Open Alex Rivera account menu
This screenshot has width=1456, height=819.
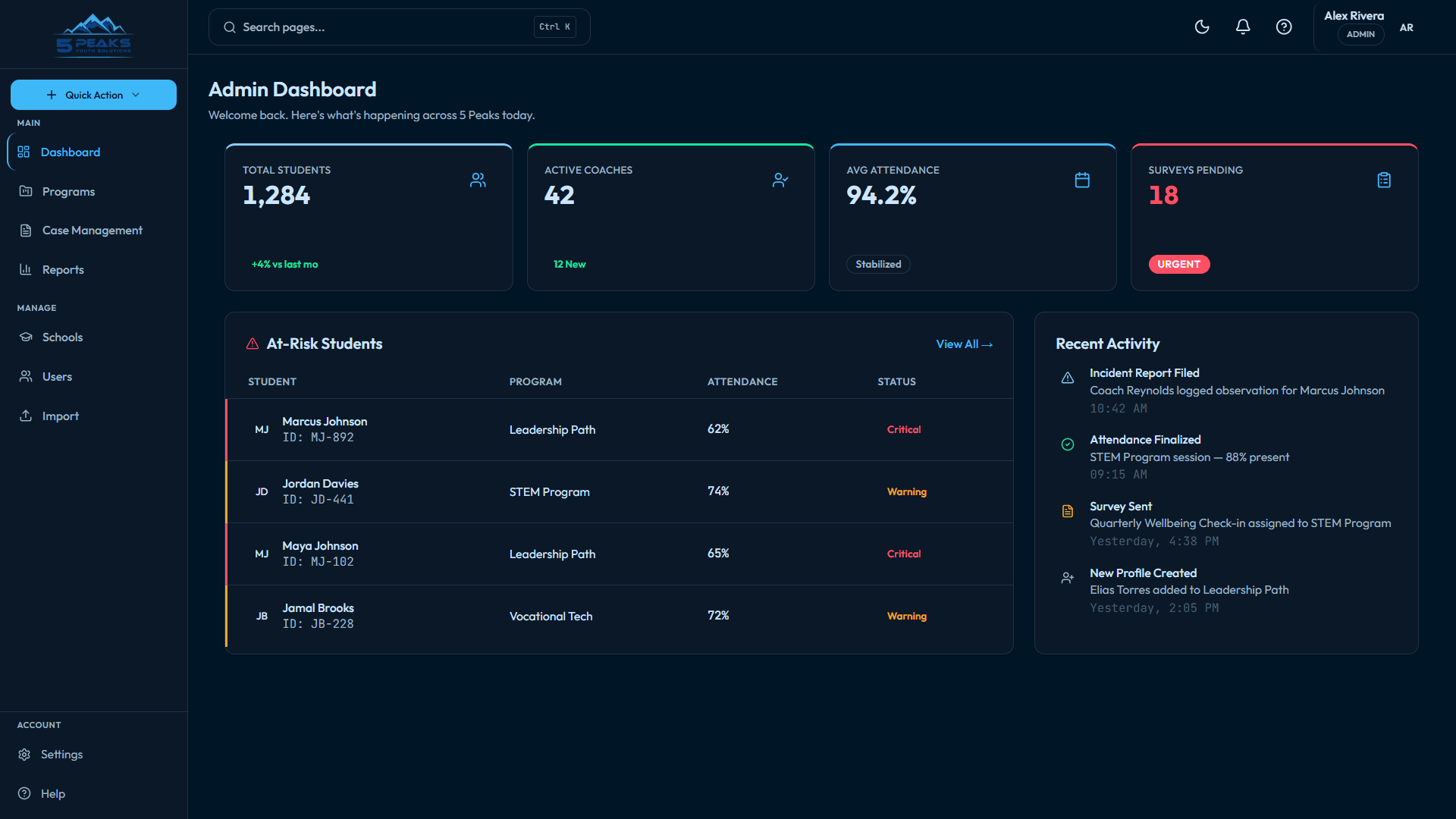pos(1369,27)
